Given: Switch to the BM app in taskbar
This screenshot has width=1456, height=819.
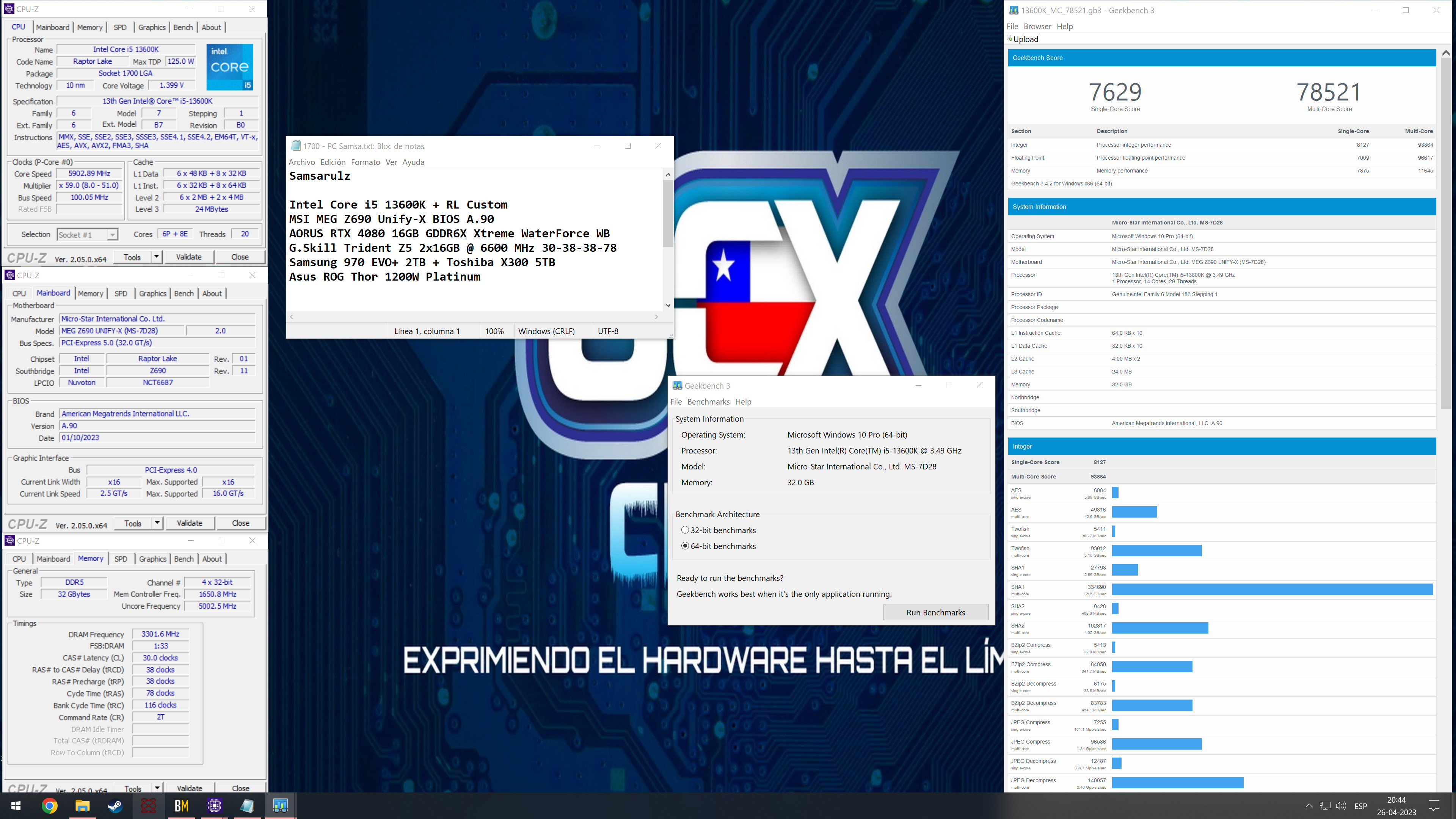Looking at the screenshot, I should pyautogui.click(x=182, y=805).
